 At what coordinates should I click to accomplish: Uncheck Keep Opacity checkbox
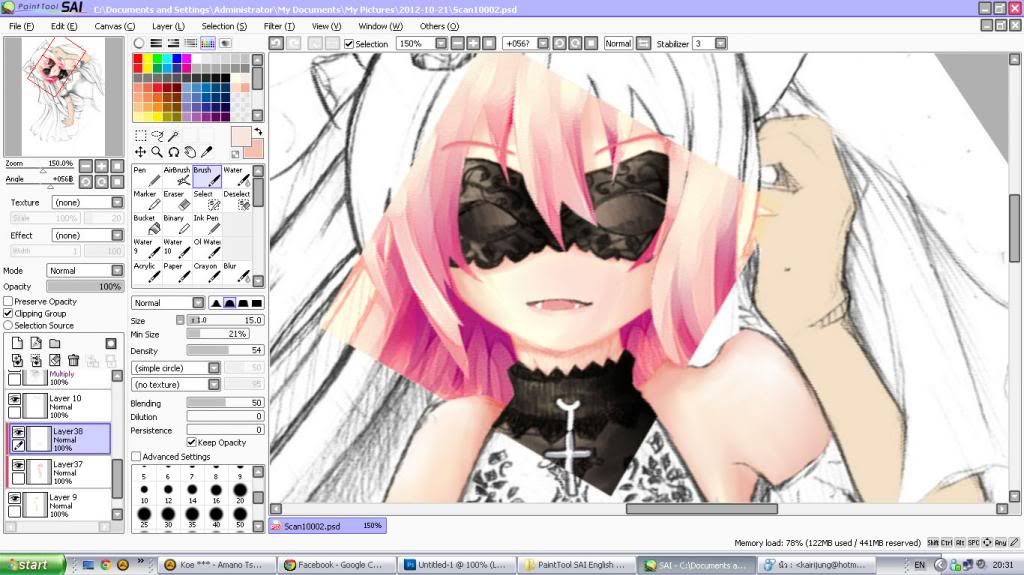[191, 442]
